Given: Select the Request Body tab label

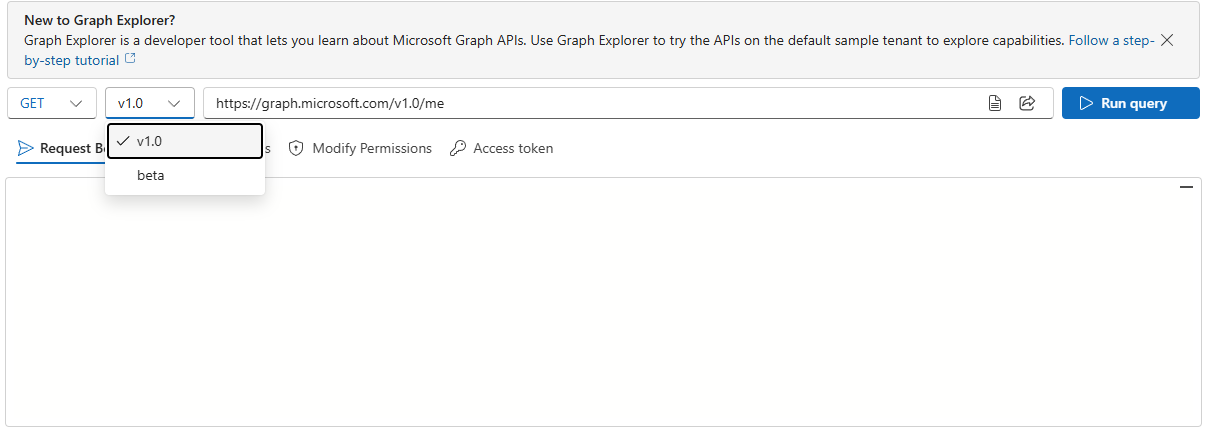Looking at the screenshot, I should [72, 148].
